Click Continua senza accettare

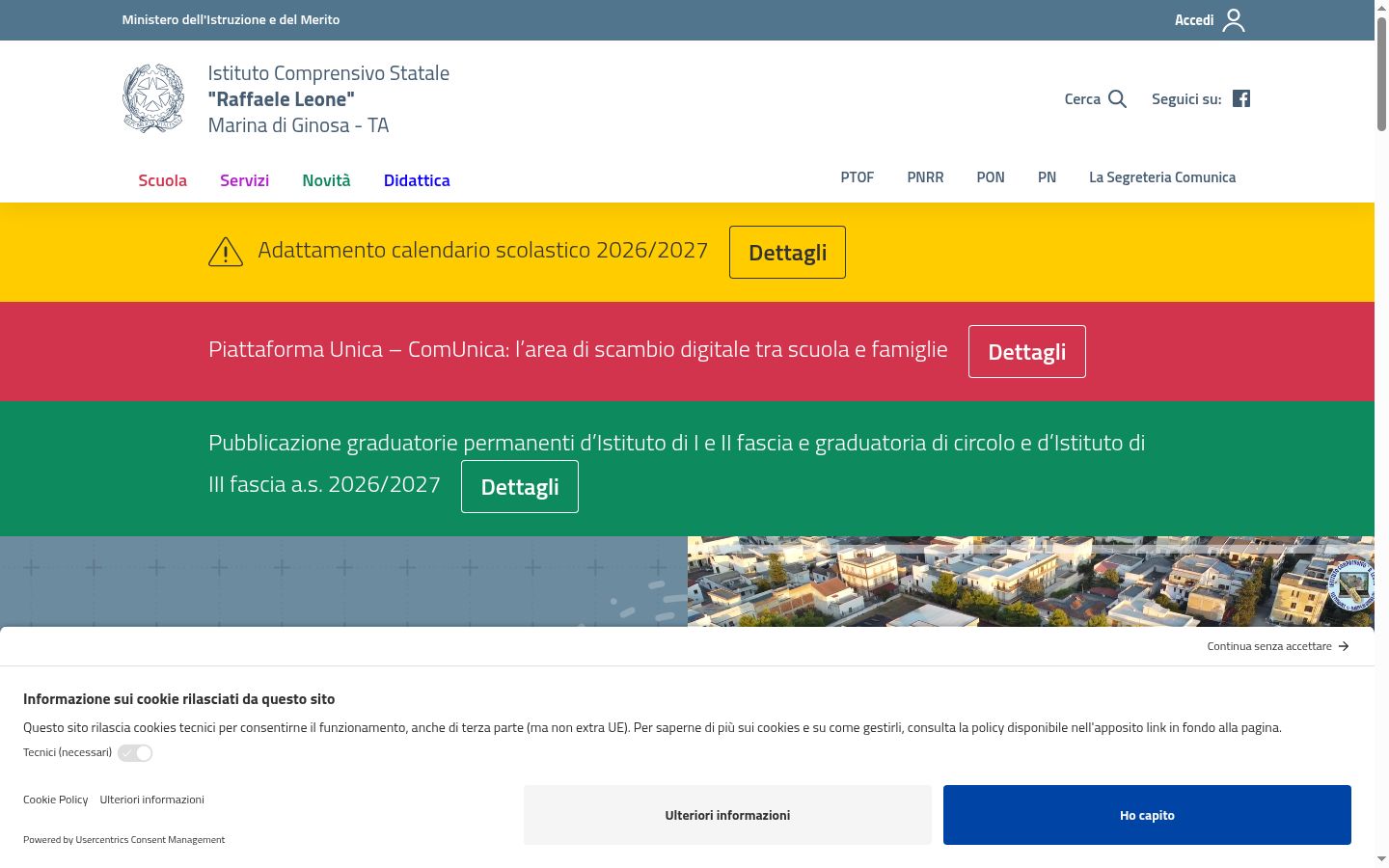click(1269, 646)
